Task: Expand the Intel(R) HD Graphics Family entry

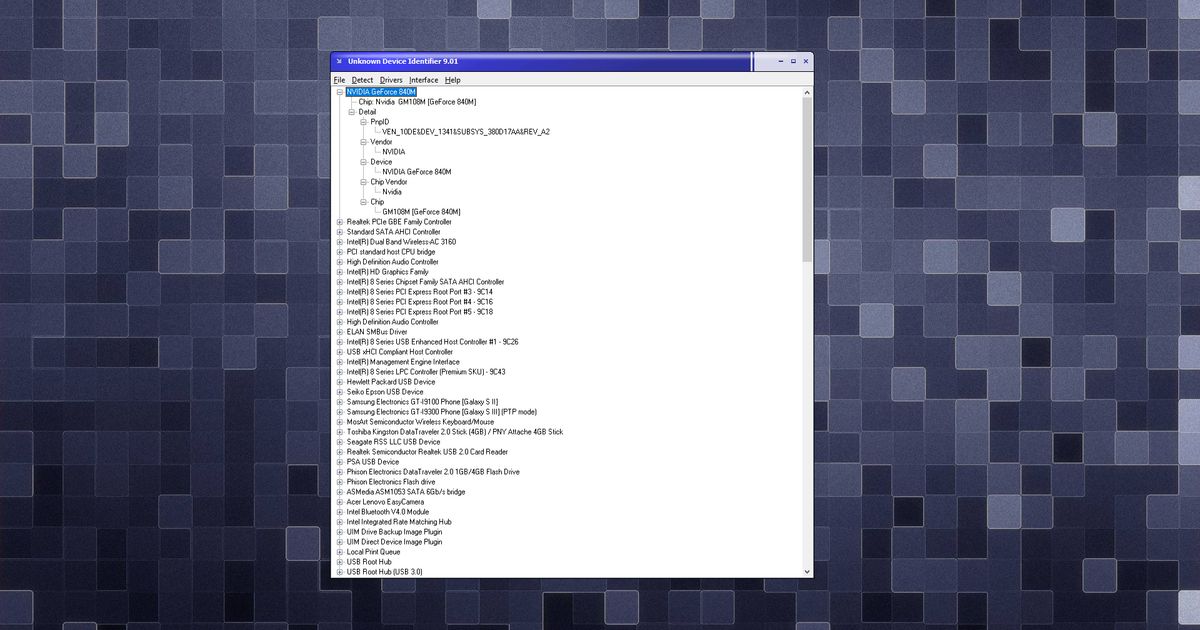Action: pyautogui.click(x=341, y=271)
